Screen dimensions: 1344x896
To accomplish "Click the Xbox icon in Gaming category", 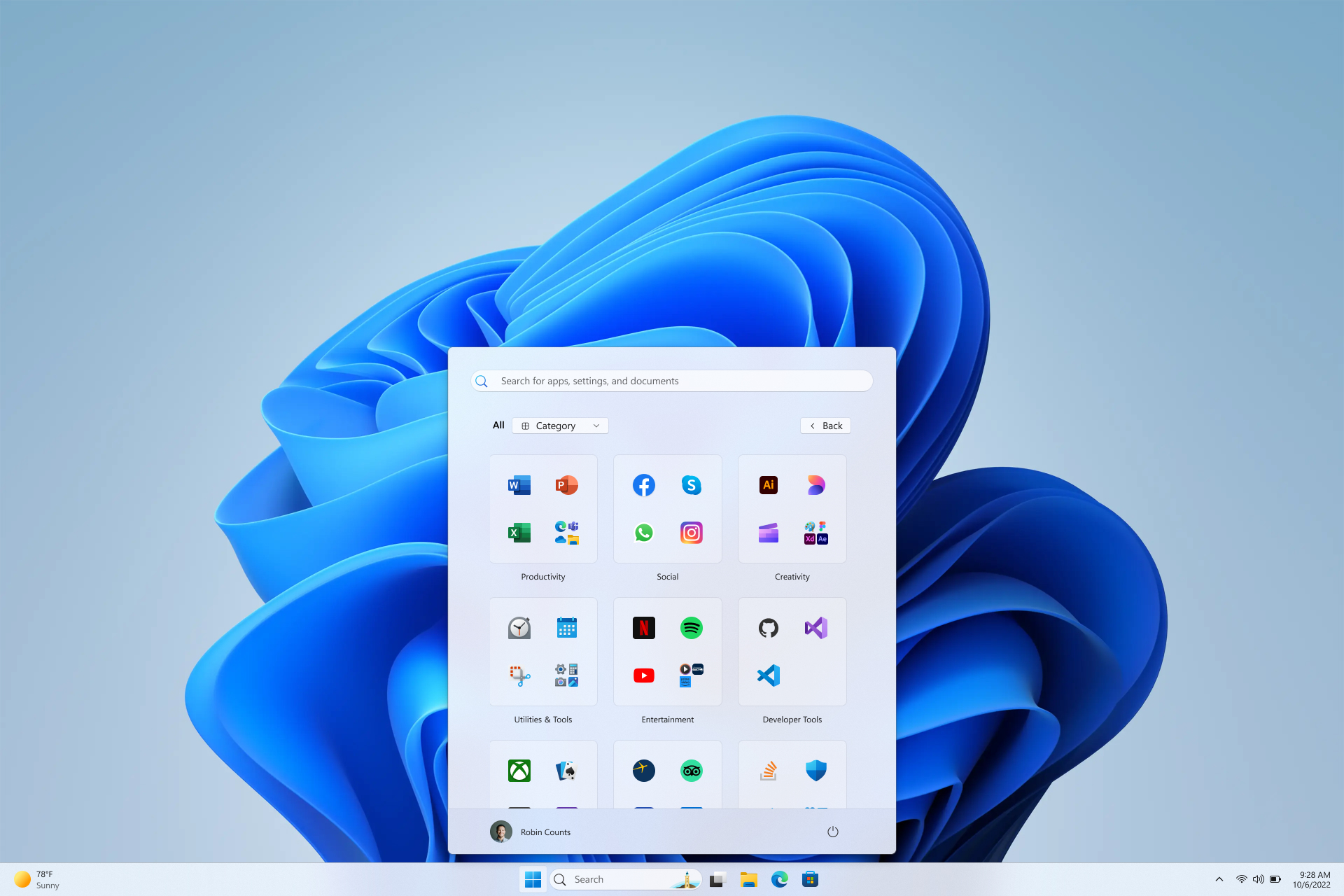I will point(519,770).
